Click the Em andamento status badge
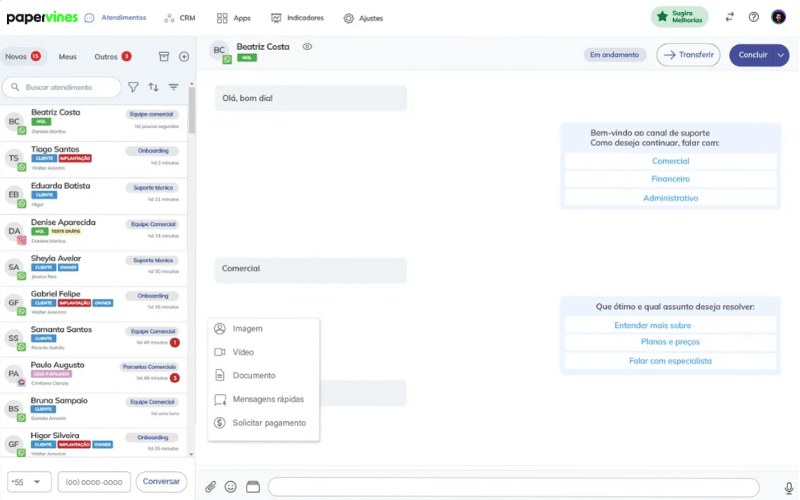Image resolution: width=800 pixels, height=500 pixels. tap(614, 55)
